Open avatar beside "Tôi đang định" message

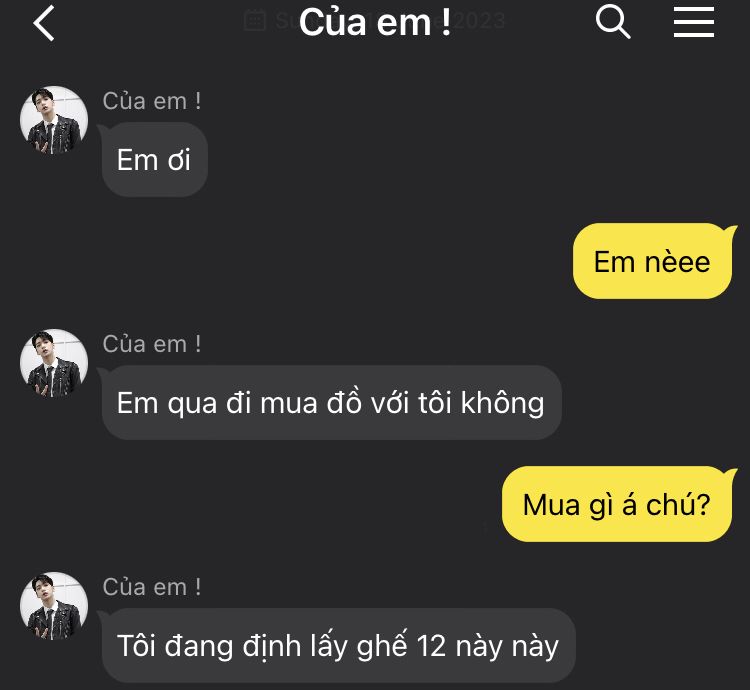(54, 606)
